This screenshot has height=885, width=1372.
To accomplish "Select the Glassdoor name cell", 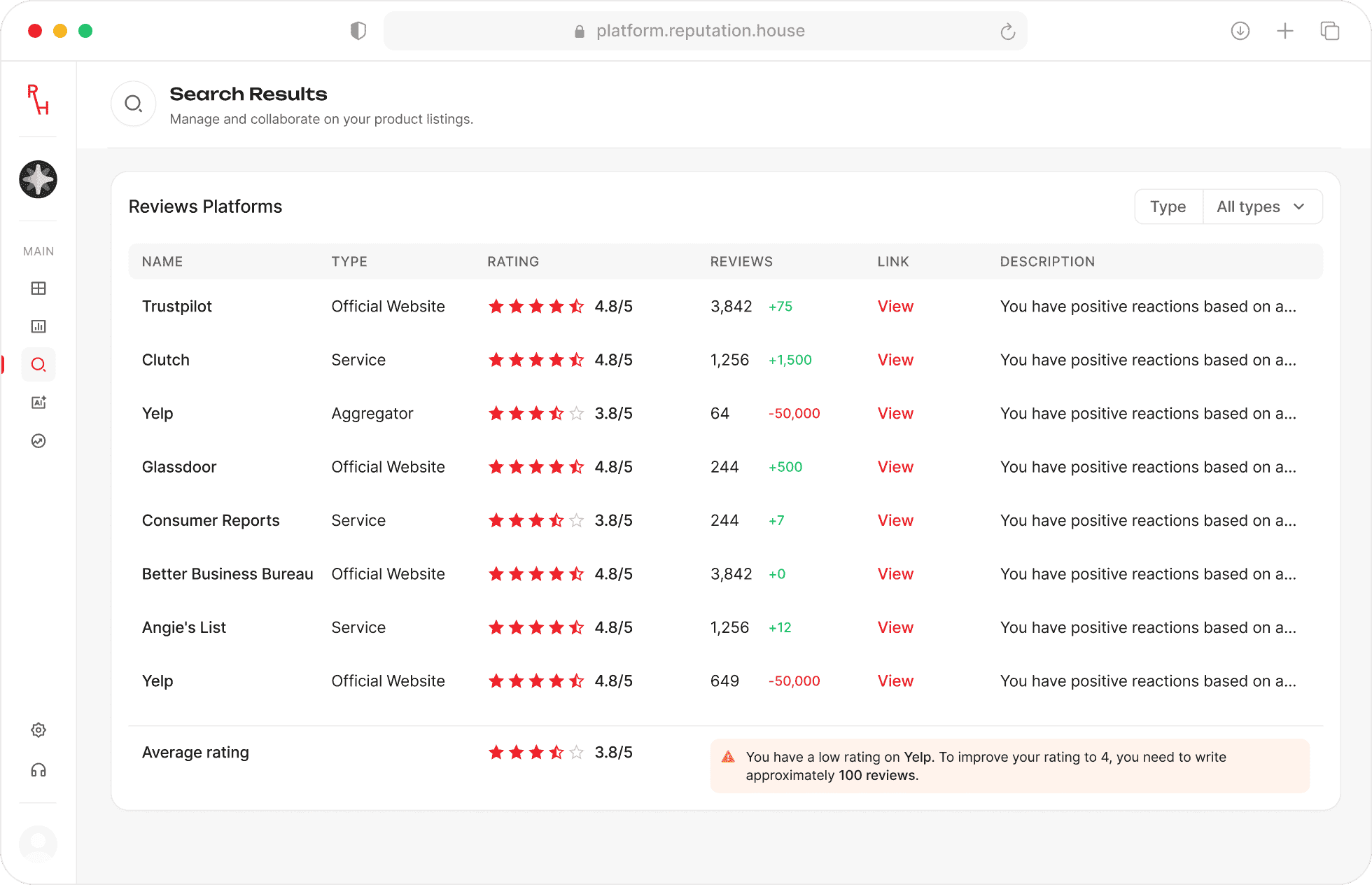I will 179,467.
